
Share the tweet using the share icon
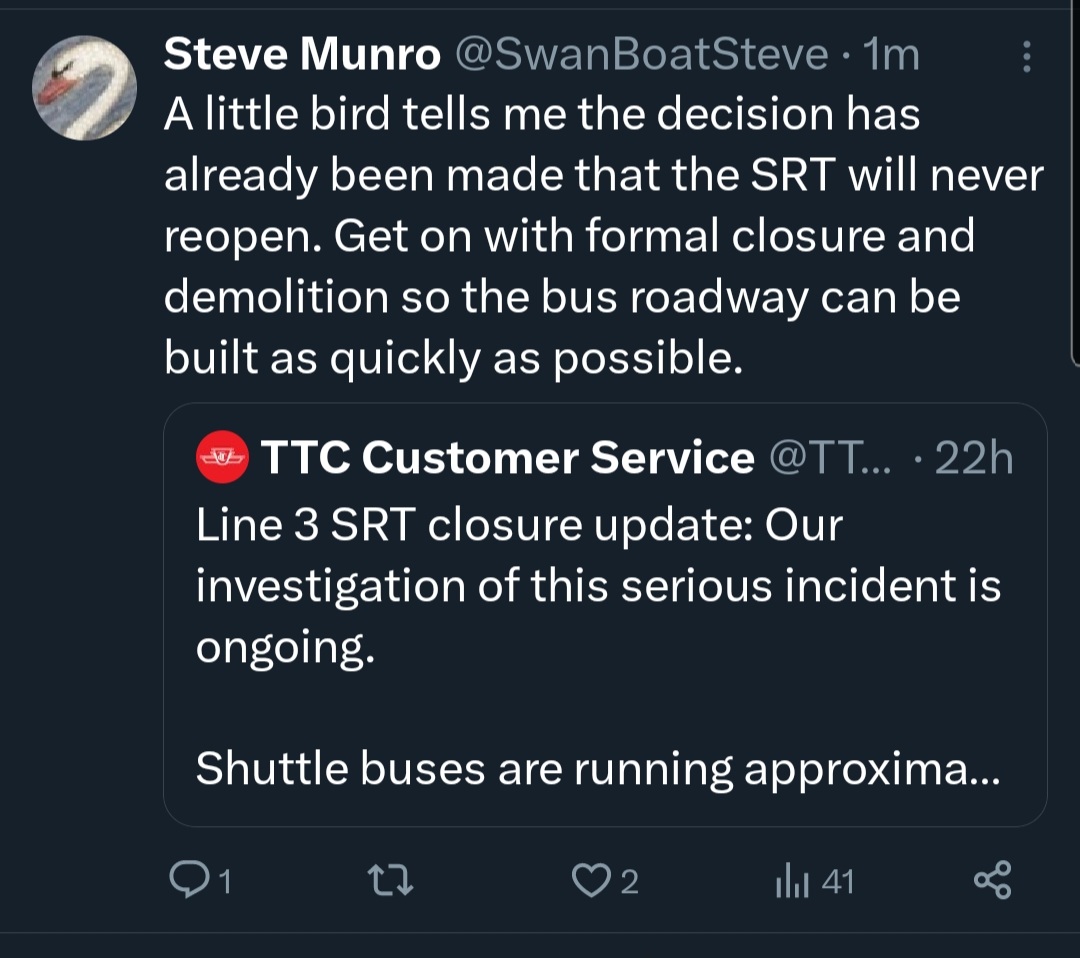(992, 880)
